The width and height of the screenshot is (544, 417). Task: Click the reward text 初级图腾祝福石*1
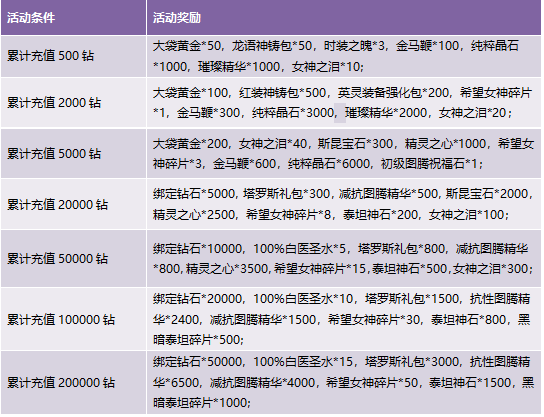(x=429, y=164)
